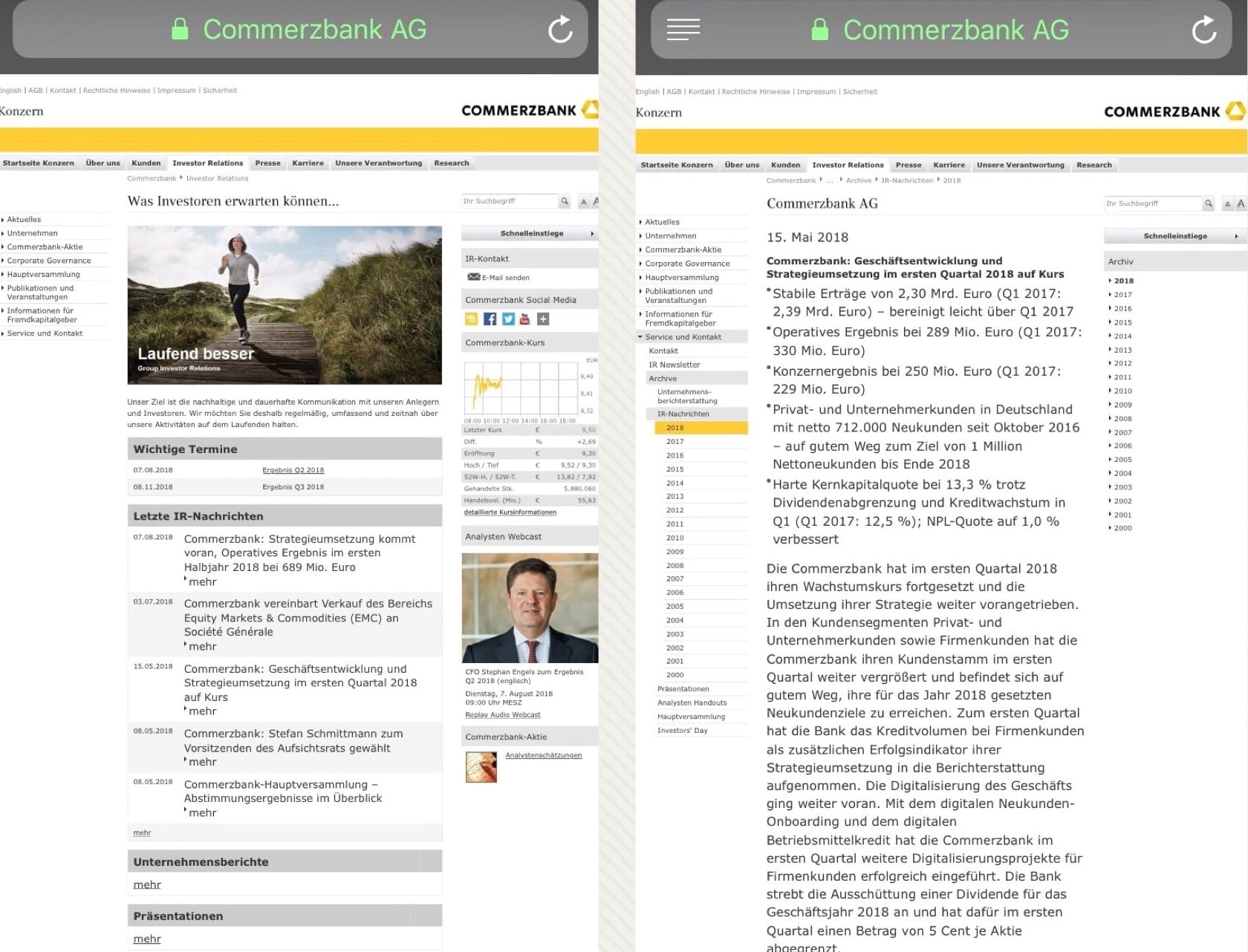The image size is (1248, 952).
Task: Open Präsentationen in the right sidebar
Action: click(x=683, y=689)
